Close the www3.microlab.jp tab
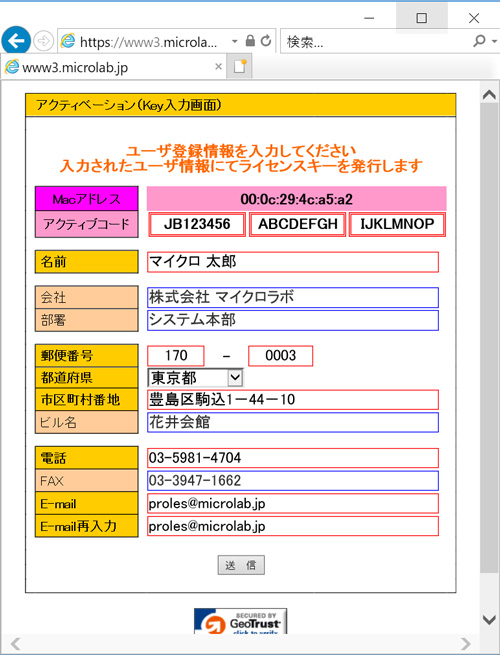The height and width of the screenshot is (655, 500). coord(218,66)
